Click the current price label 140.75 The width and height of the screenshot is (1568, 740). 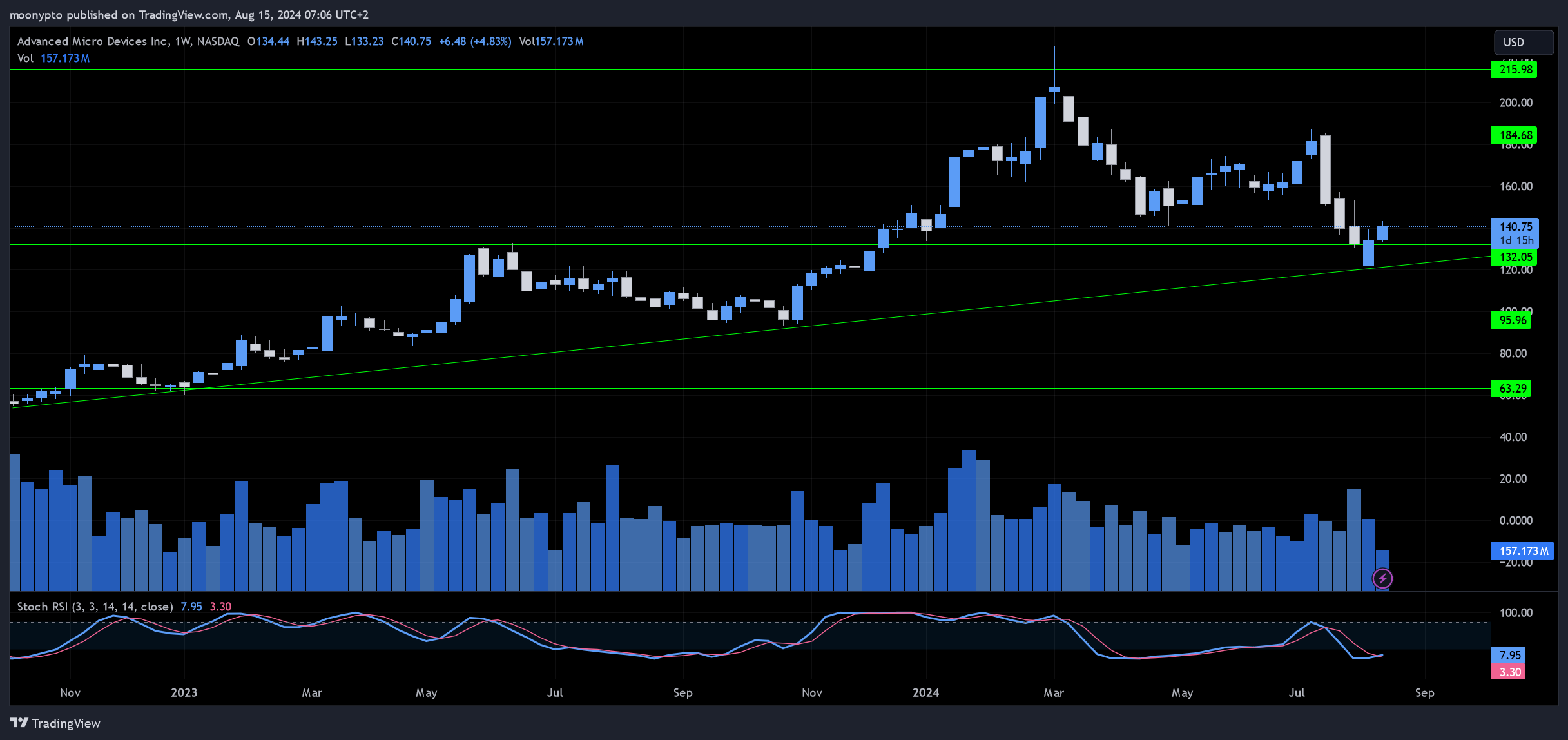1515,227
